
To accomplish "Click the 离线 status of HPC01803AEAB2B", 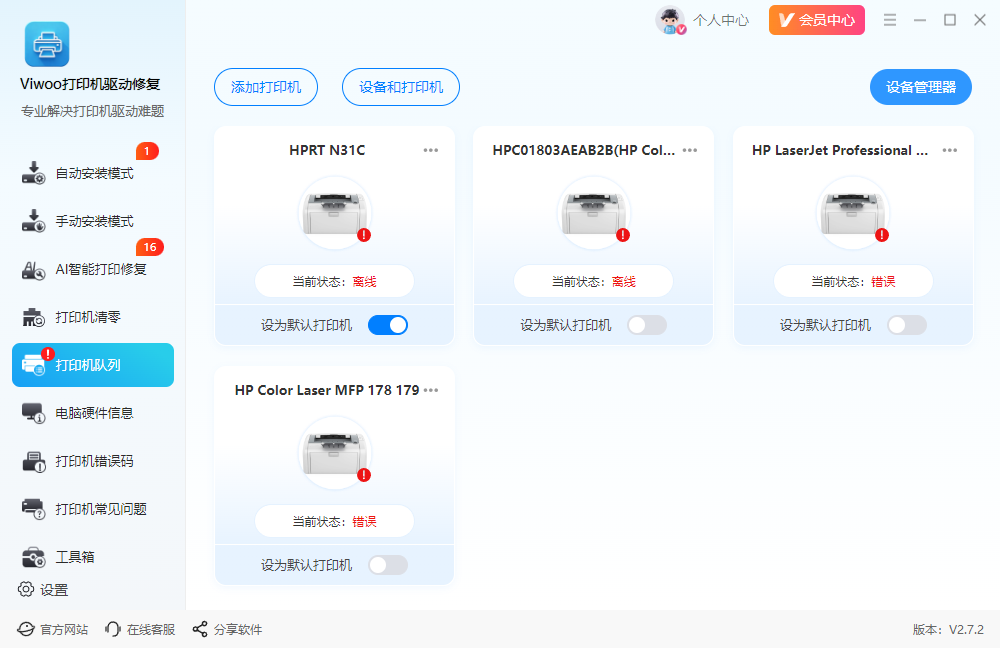I will pos(624,282).
